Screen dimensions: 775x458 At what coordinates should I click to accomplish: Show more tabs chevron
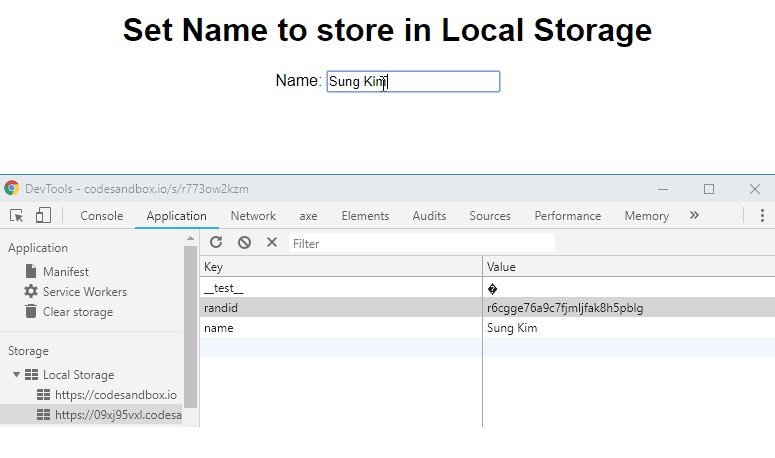(x=694, y=215)
